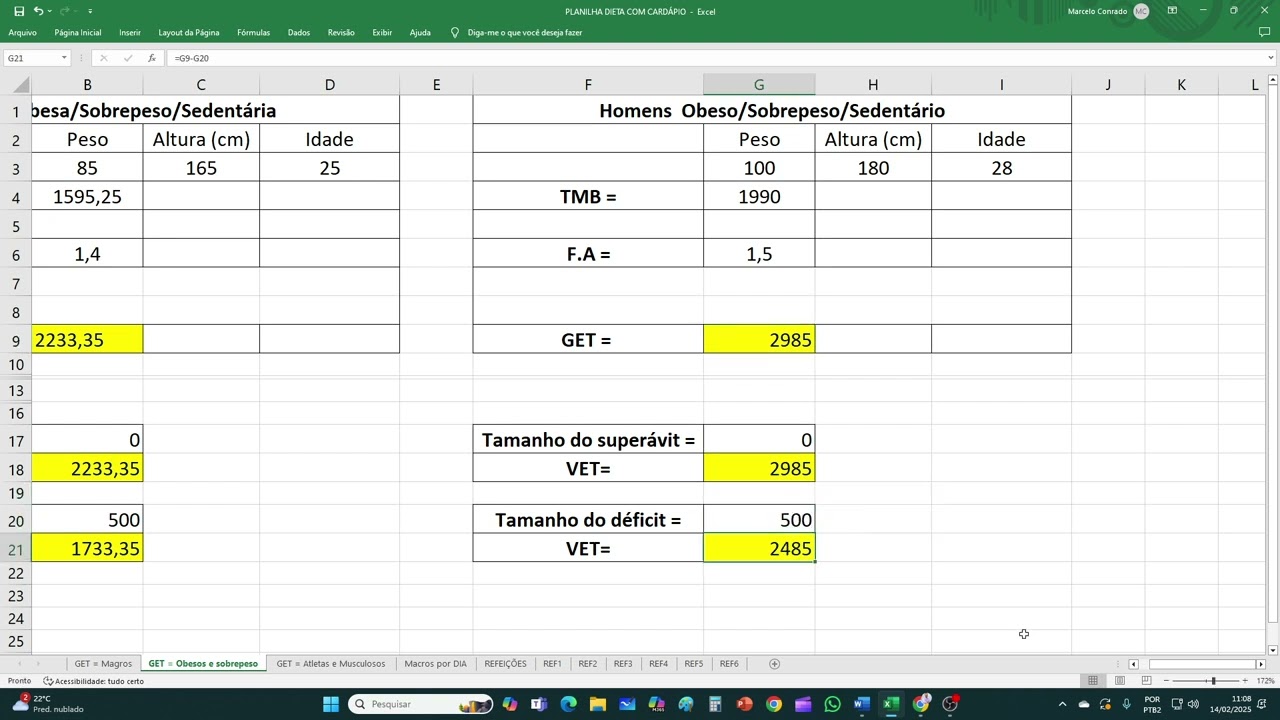The image size is (1280, 720).
Task: Select the cell with 1595,25
Action: tap(87, 197)
